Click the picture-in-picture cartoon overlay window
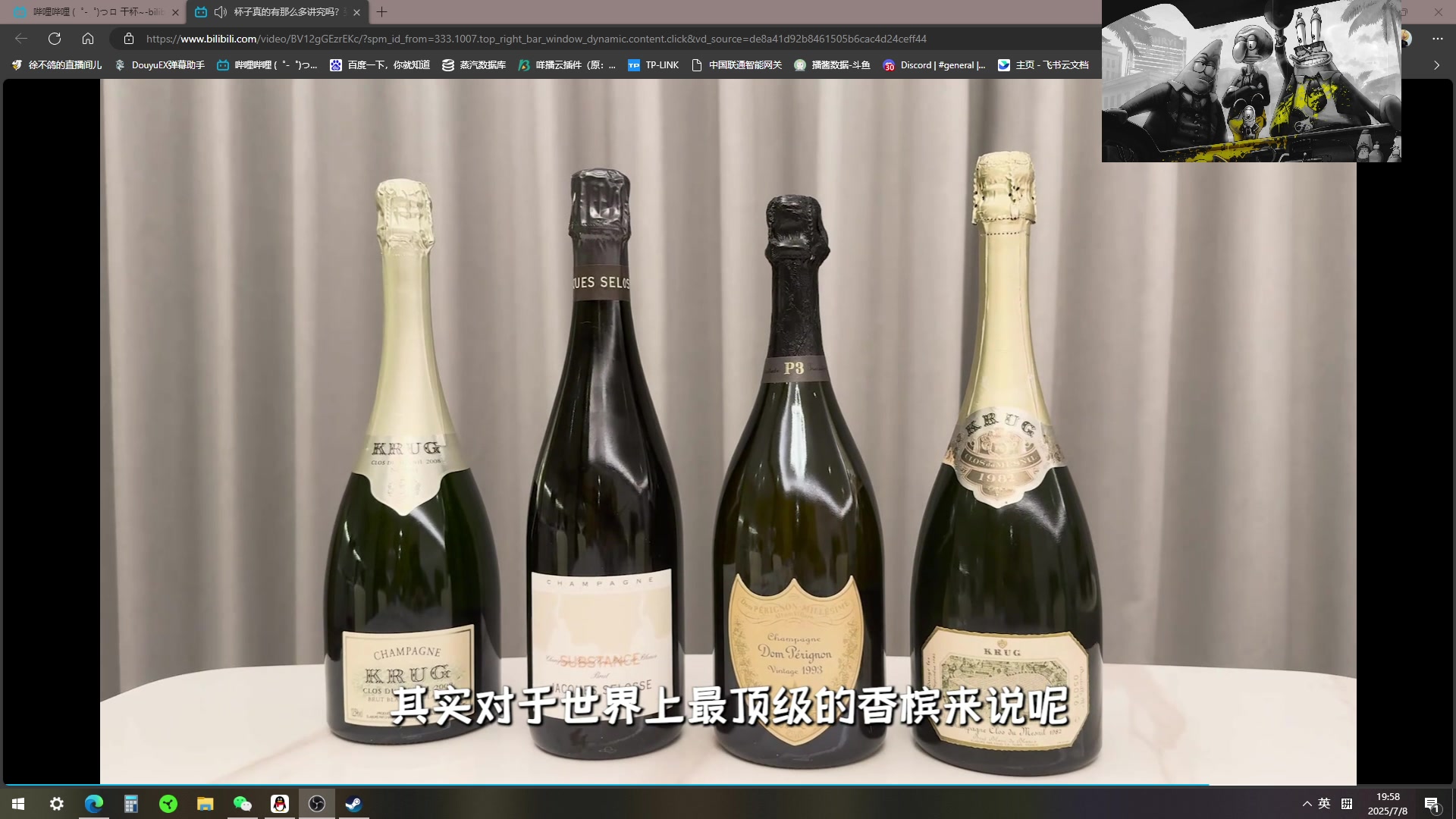The image size is (1456, 819). pyautogui.click(x=1251, y=81)
